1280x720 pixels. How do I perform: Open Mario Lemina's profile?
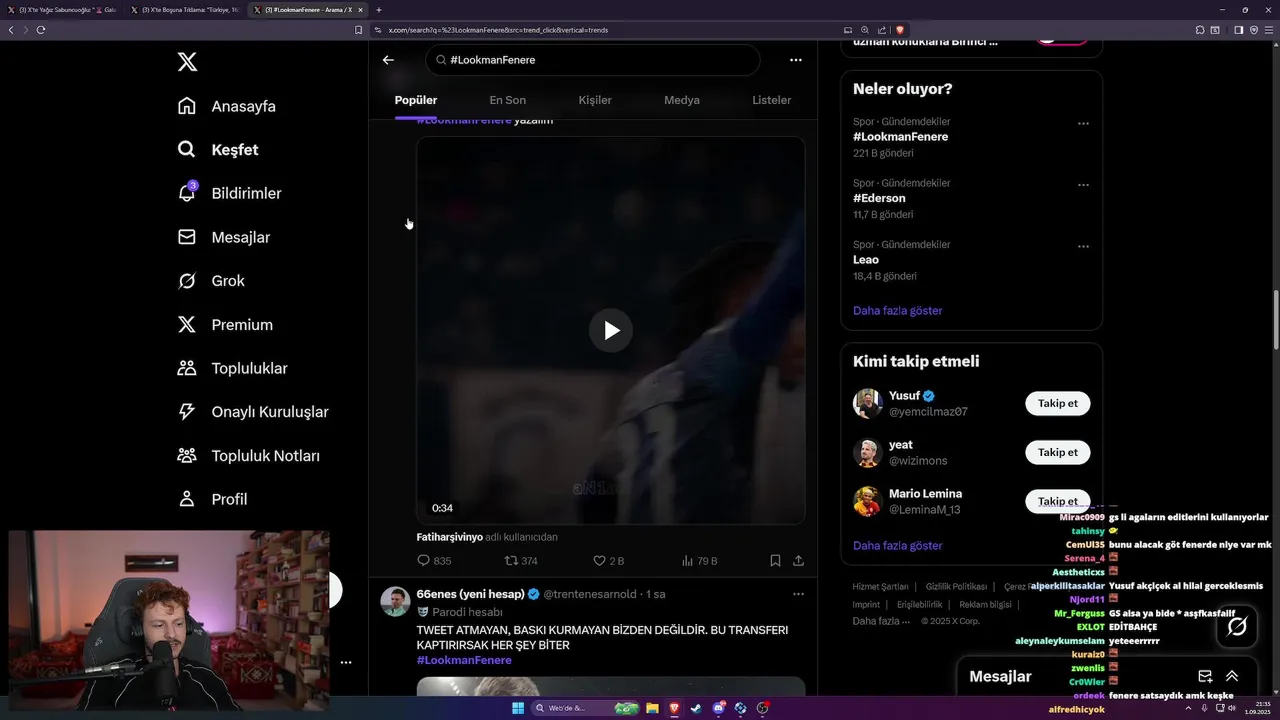tap(925, 494)
